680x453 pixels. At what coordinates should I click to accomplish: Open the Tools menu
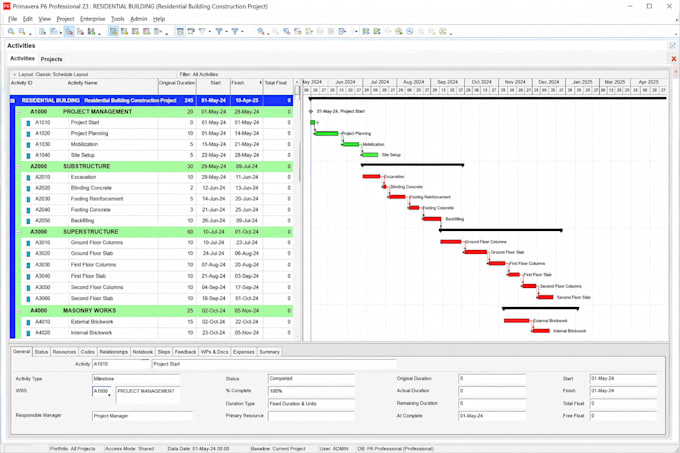tap(118, 19)
